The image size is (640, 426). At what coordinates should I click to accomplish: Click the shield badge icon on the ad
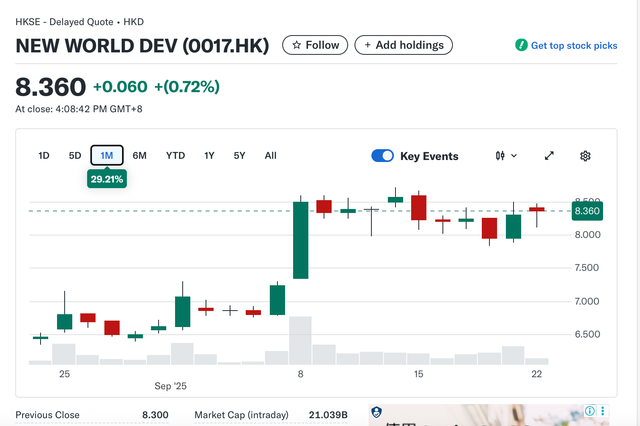(x=377, y=412)
